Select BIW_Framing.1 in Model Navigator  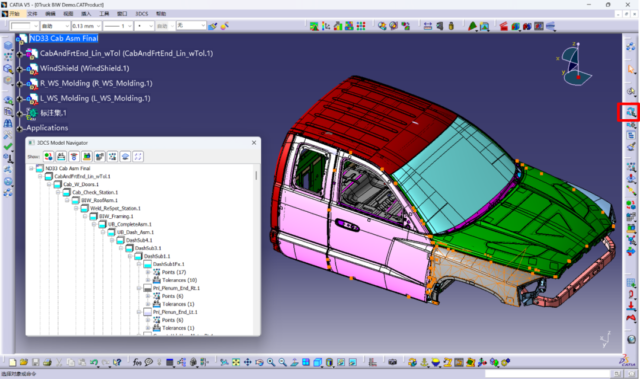(116, 216)
